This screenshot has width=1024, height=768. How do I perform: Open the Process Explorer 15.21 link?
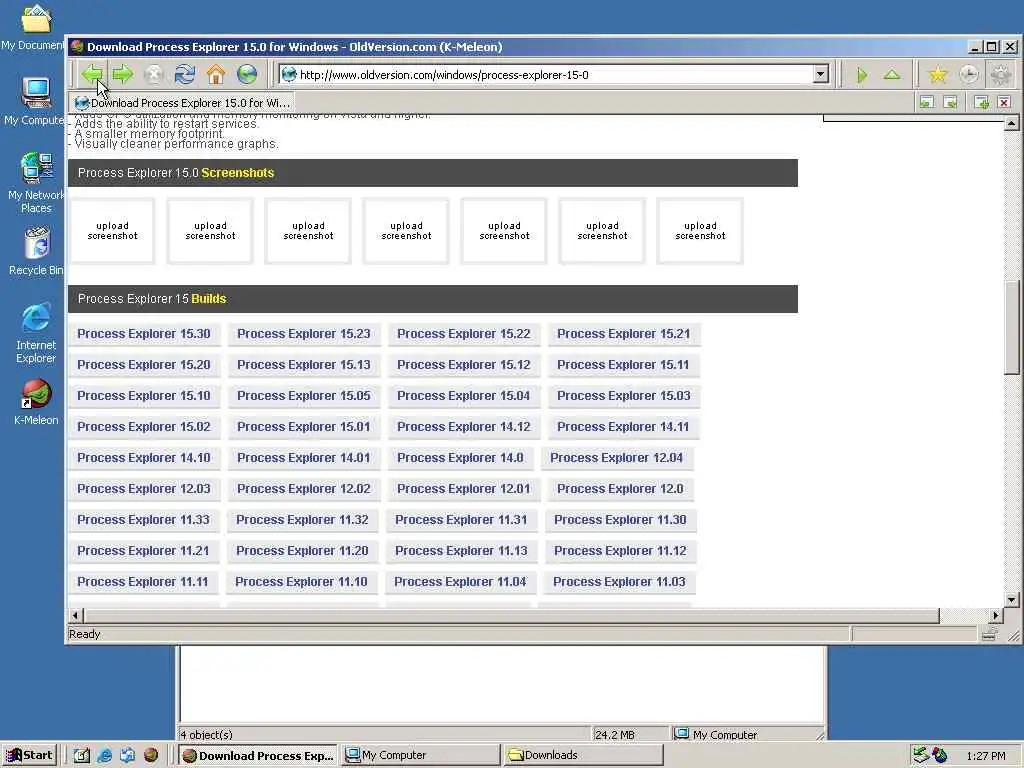coord(624,334)
